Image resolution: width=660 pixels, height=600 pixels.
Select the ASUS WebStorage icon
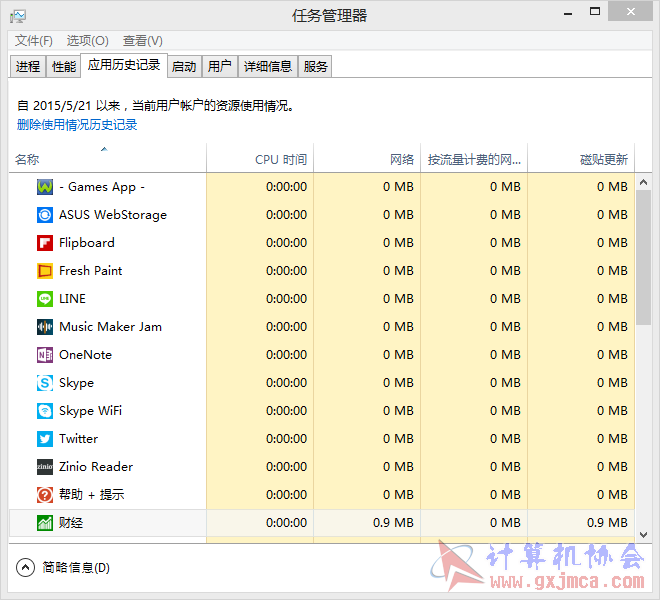point(45,215)
